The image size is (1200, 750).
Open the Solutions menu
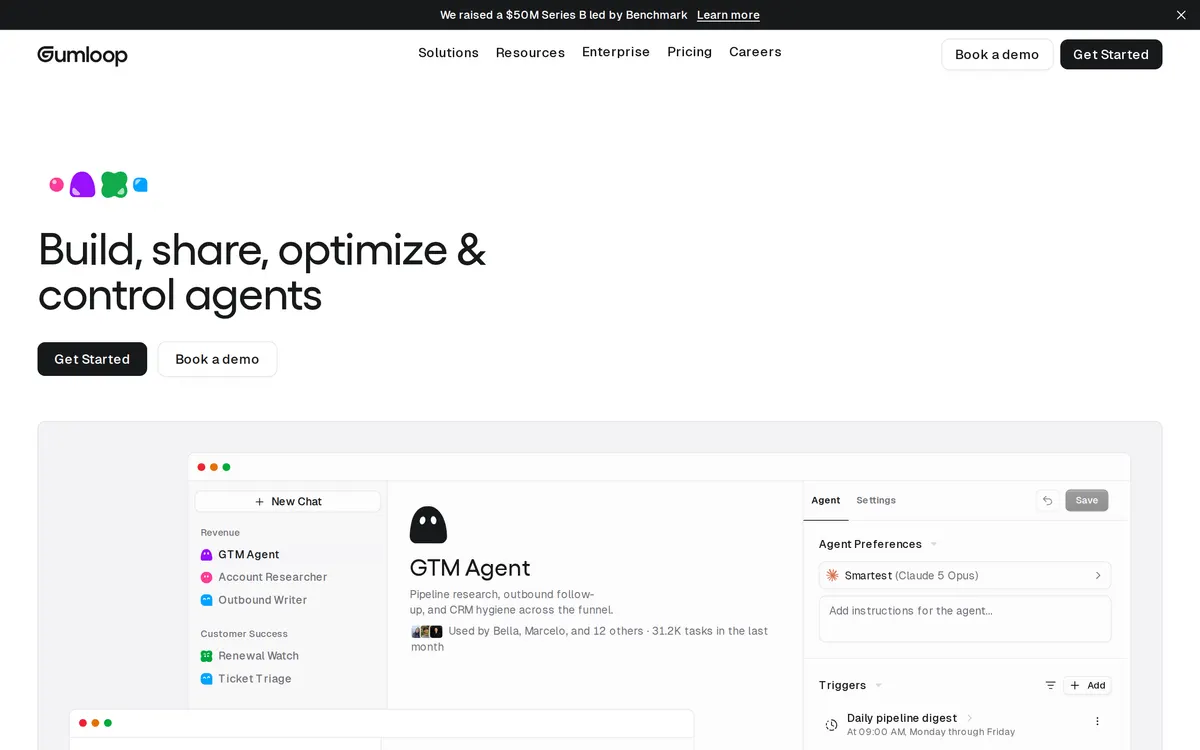click(x=448, y=53)
